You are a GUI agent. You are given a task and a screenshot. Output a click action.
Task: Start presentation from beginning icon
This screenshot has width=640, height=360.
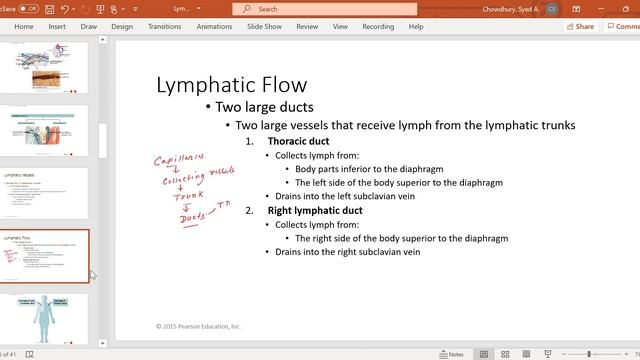tap(100, 9)
